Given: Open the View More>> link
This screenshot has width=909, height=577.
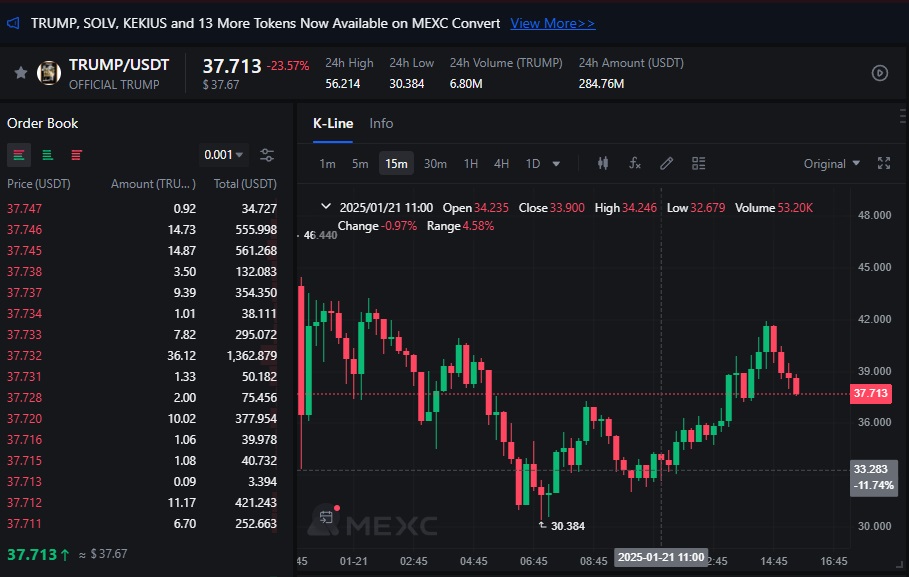Looking at the screenshot, I should [552, 23].
